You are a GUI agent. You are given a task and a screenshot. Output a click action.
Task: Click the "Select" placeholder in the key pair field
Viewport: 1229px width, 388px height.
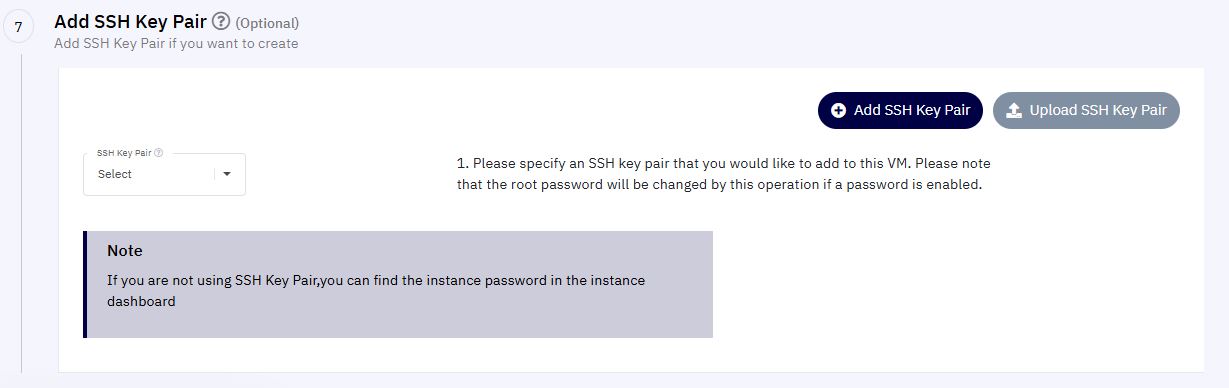coord(115,174)
